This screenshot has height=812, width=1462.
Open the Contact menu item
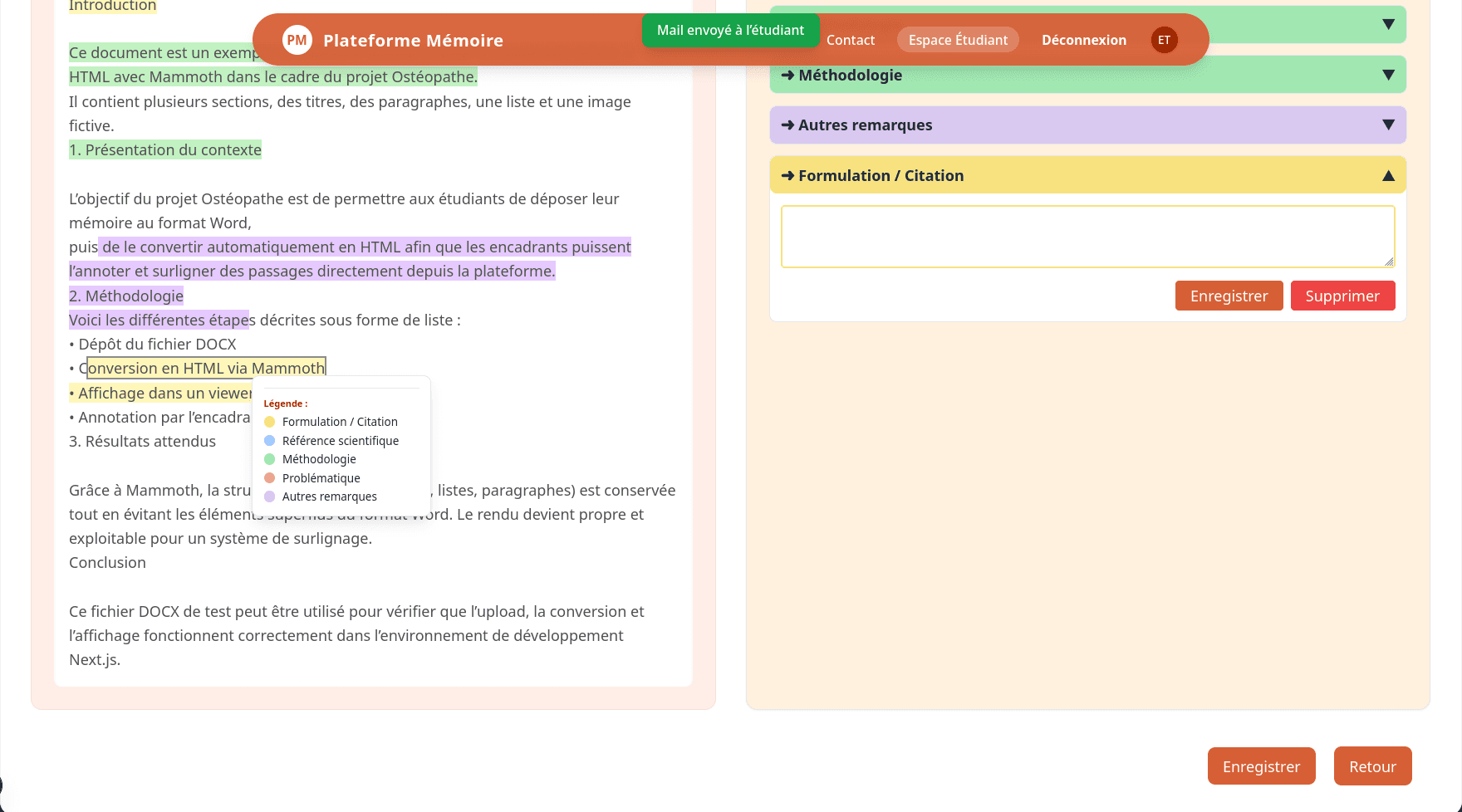(850, 40)
